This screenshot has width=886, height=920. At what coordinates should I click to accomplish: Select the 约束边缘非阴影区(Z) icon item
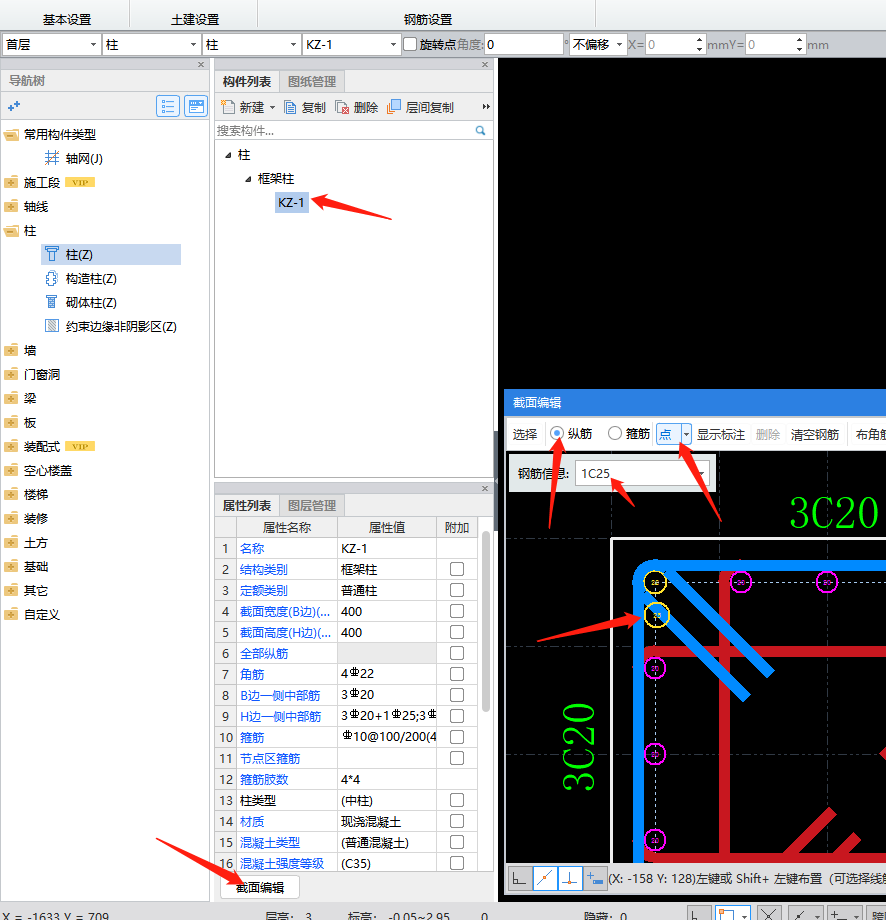click(x=52, y=326)
